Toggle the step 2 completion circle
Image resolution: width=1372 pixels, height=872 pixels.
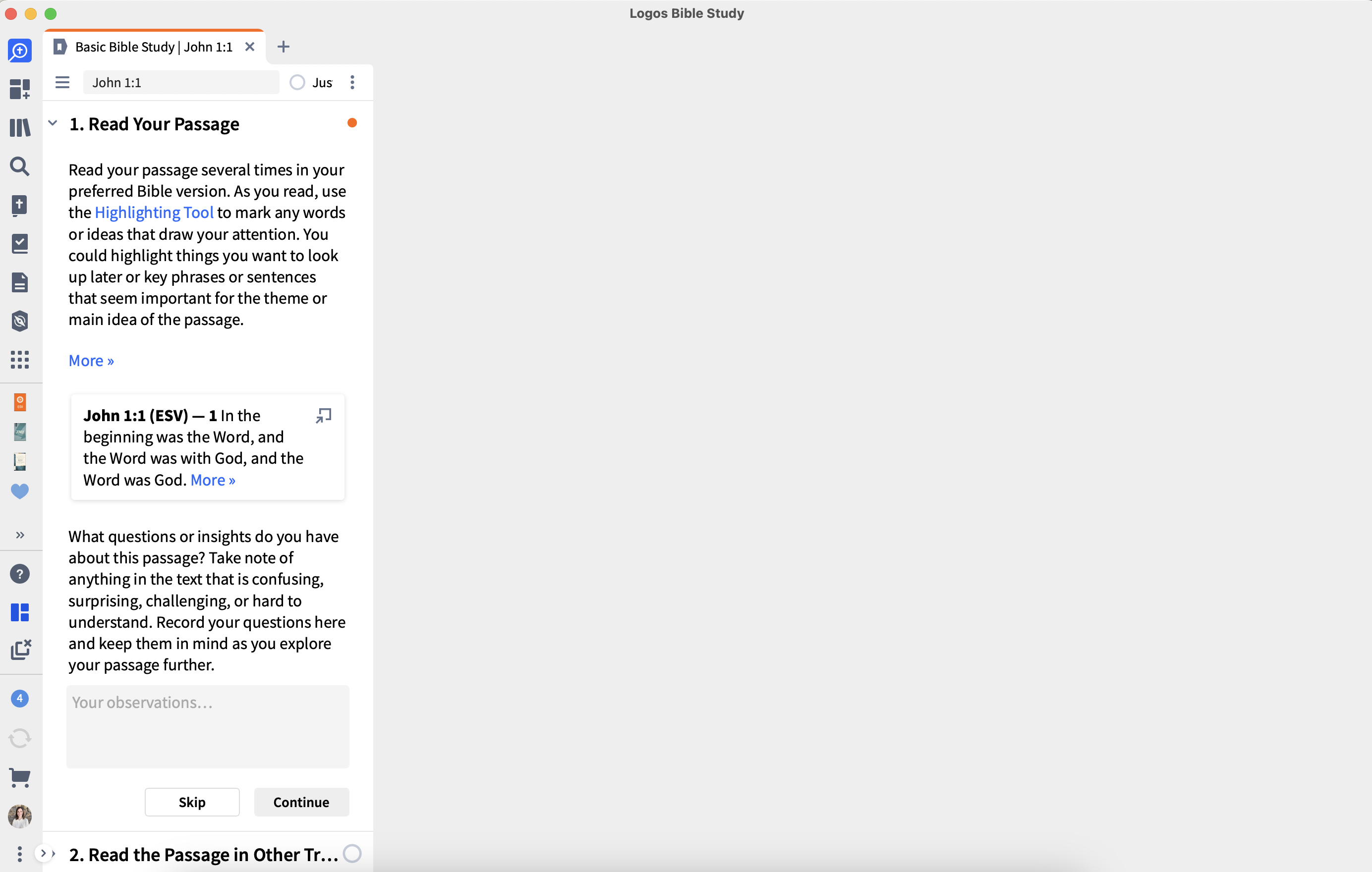click(352, 854)
